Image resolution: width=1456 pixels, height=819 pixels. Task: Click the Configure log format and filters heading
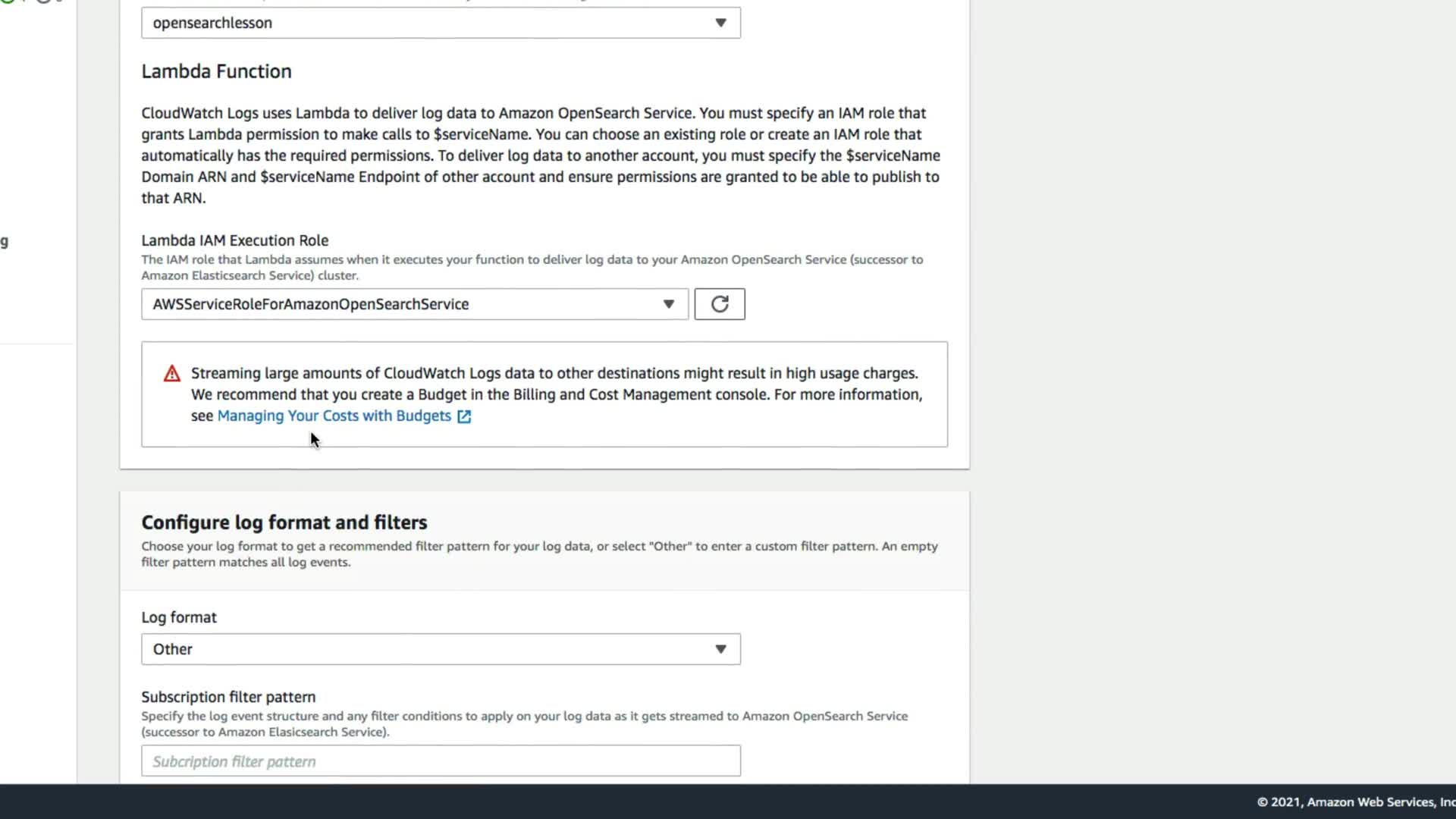[x=284, y=522]
